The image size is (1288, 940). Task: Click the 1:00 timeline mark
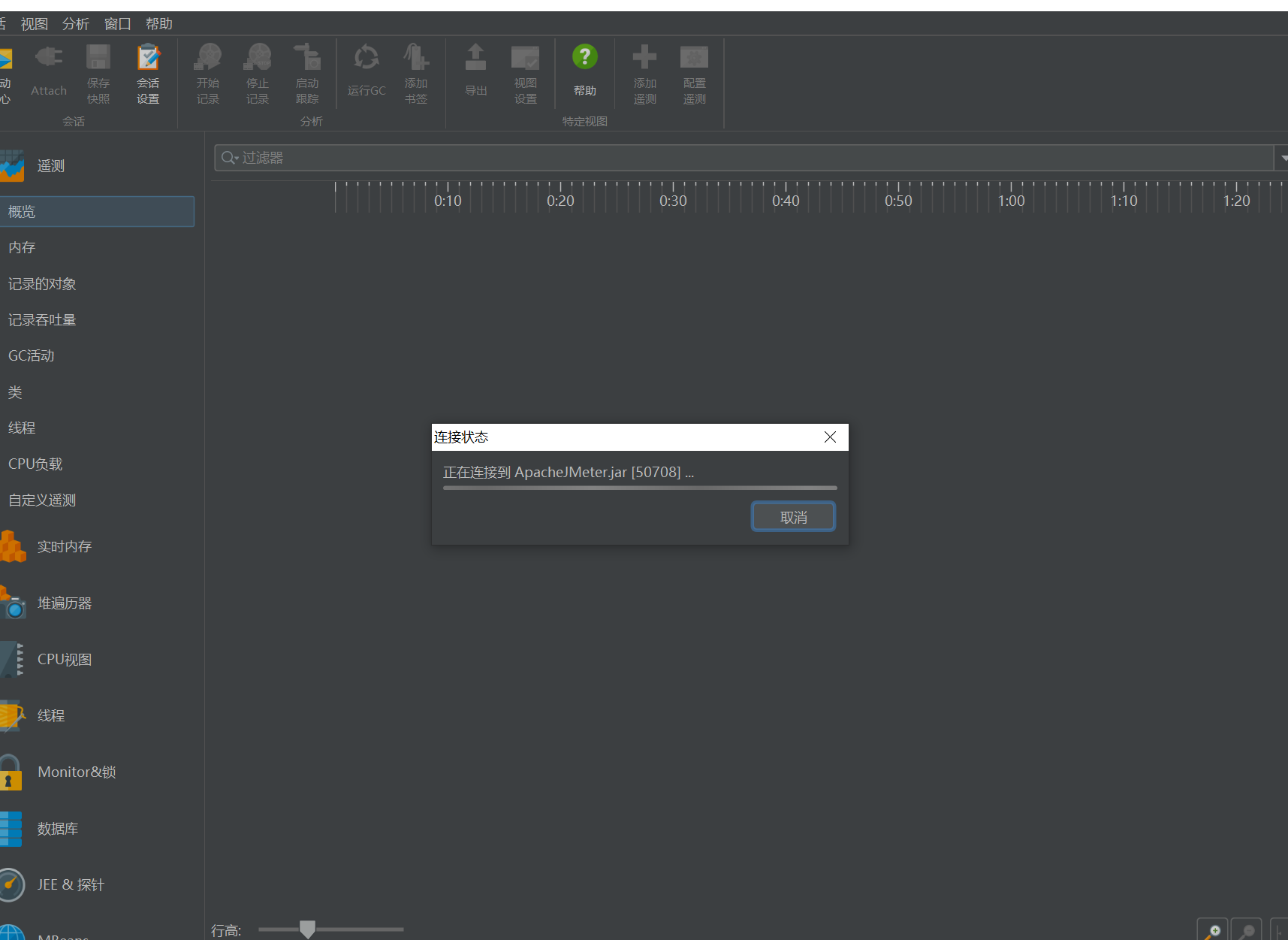pos(1011,201)
